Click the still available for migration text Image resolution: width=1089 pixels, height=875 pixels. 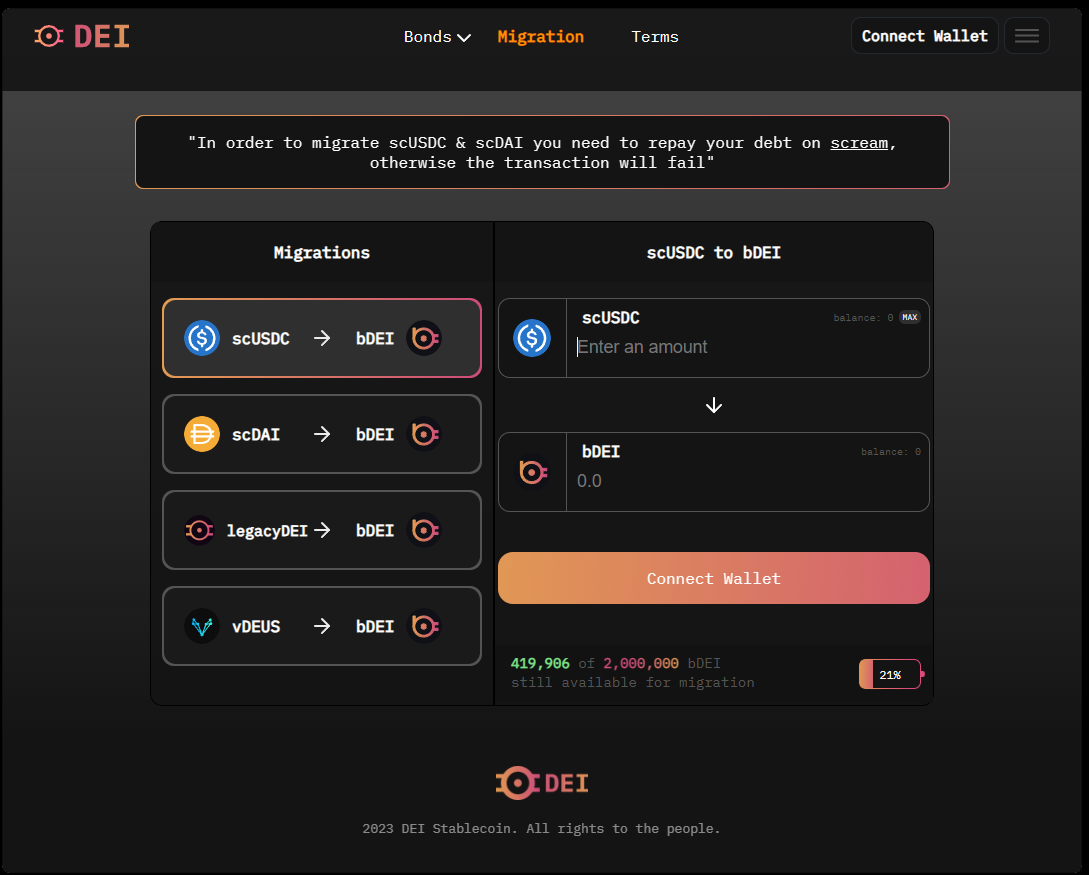coord(632,683)
